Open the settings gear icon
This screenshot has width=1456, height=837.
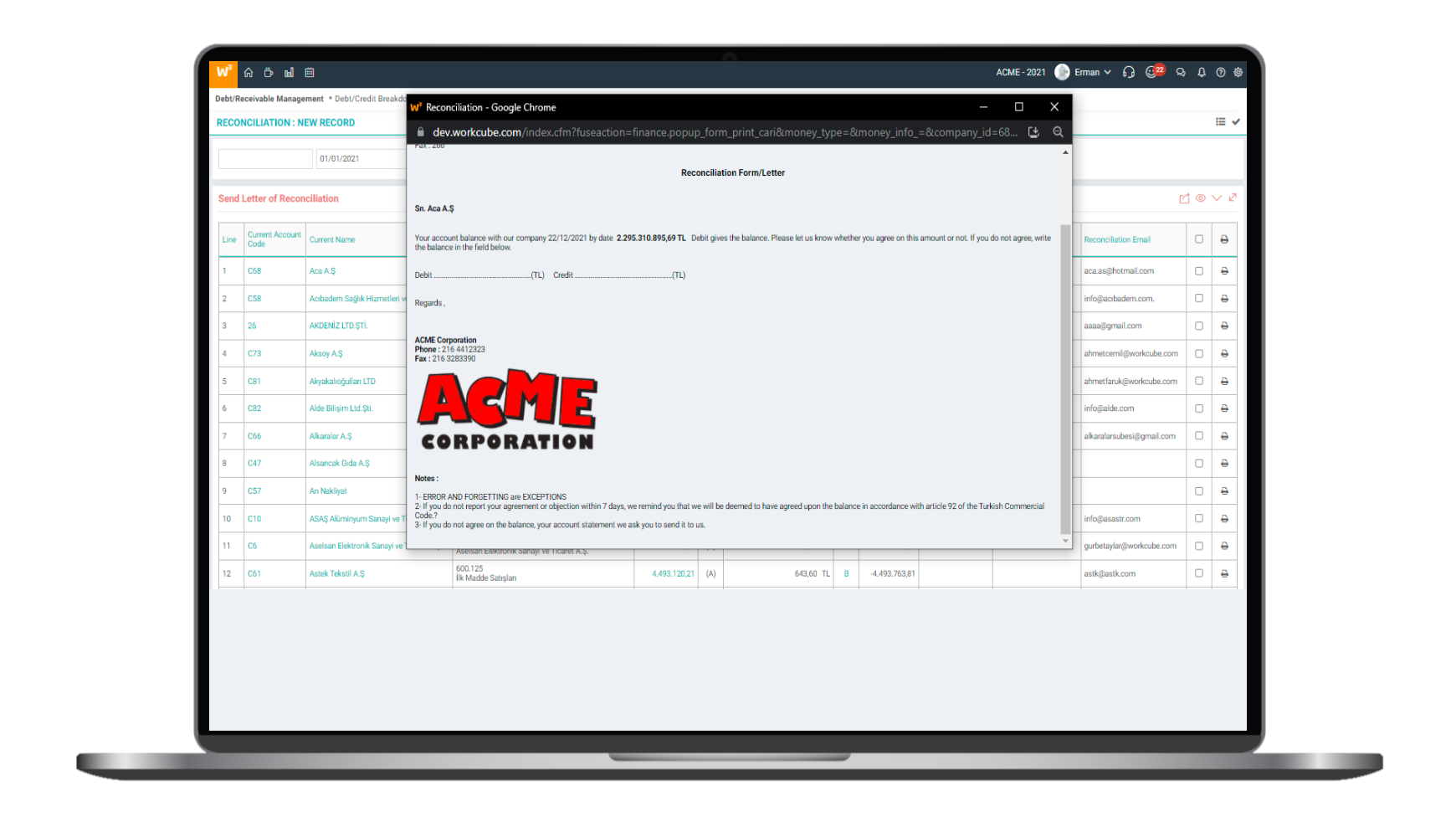tap(1238, 73)
